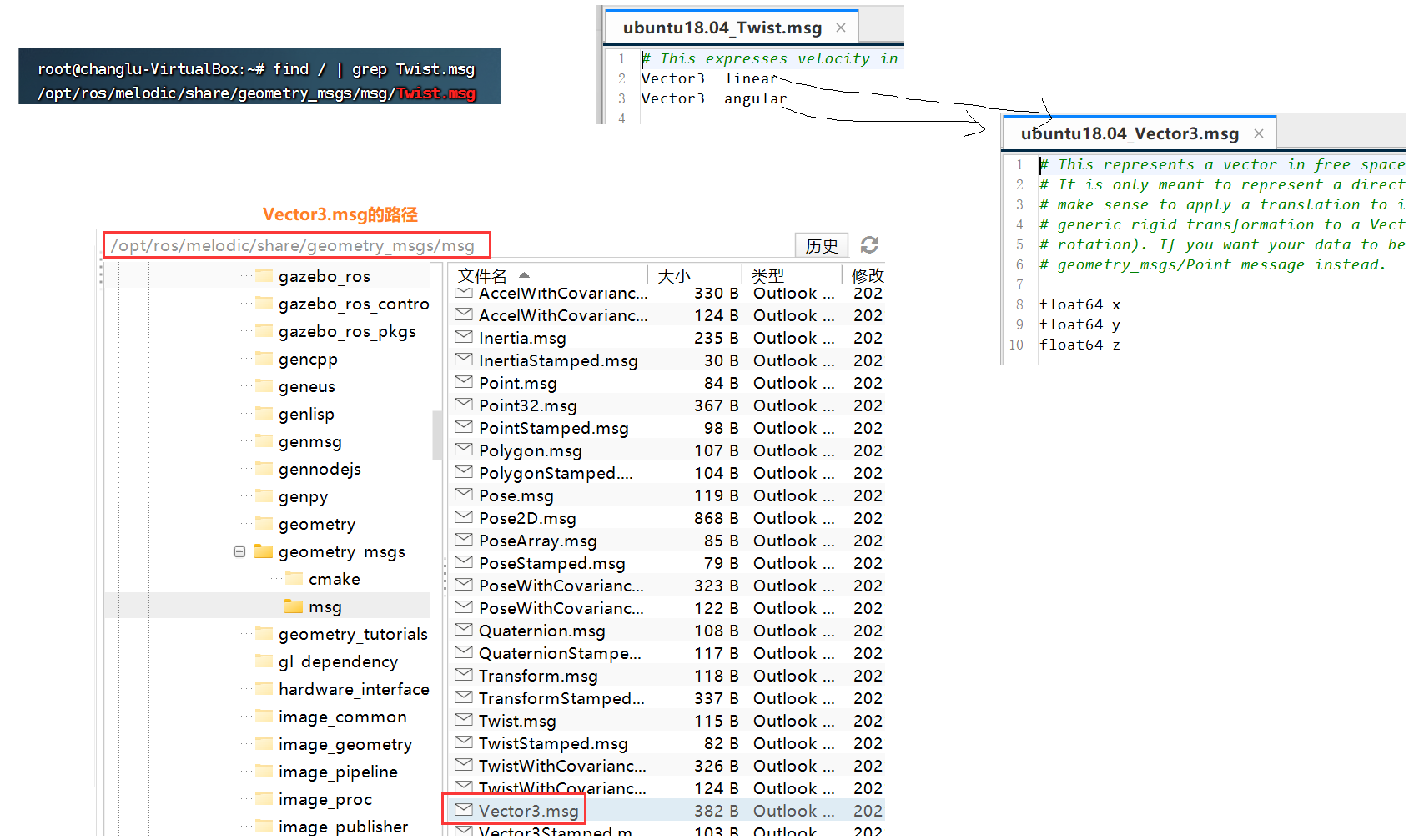
Task: Select the genmsg folder icon
Action: click(264, 441)
